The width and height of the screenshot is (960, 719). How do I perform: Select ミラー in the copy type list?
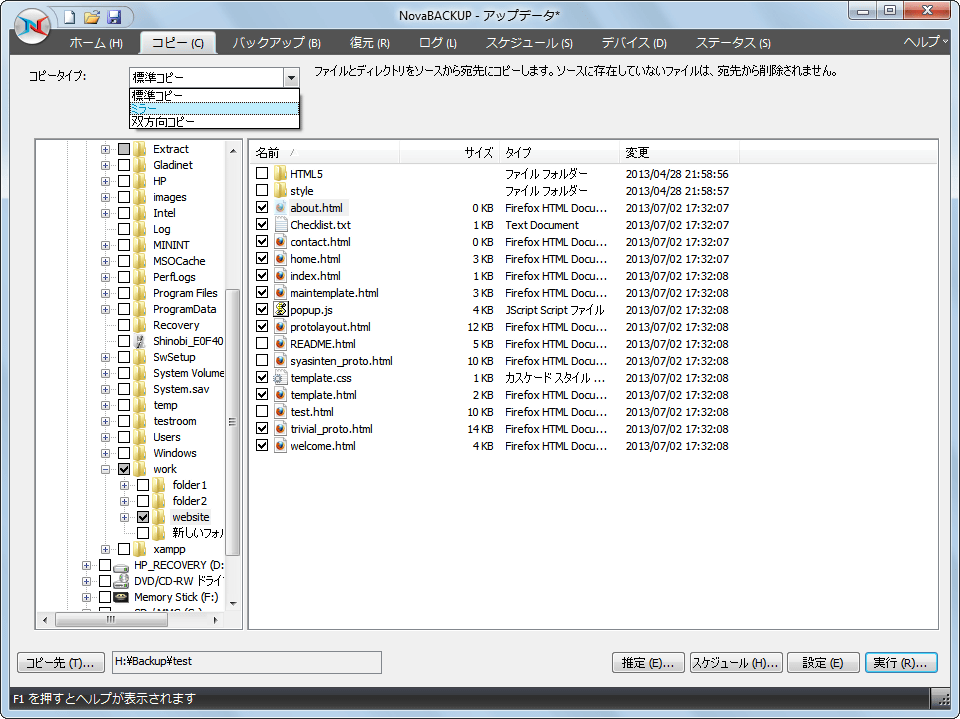tap(214, 108)
